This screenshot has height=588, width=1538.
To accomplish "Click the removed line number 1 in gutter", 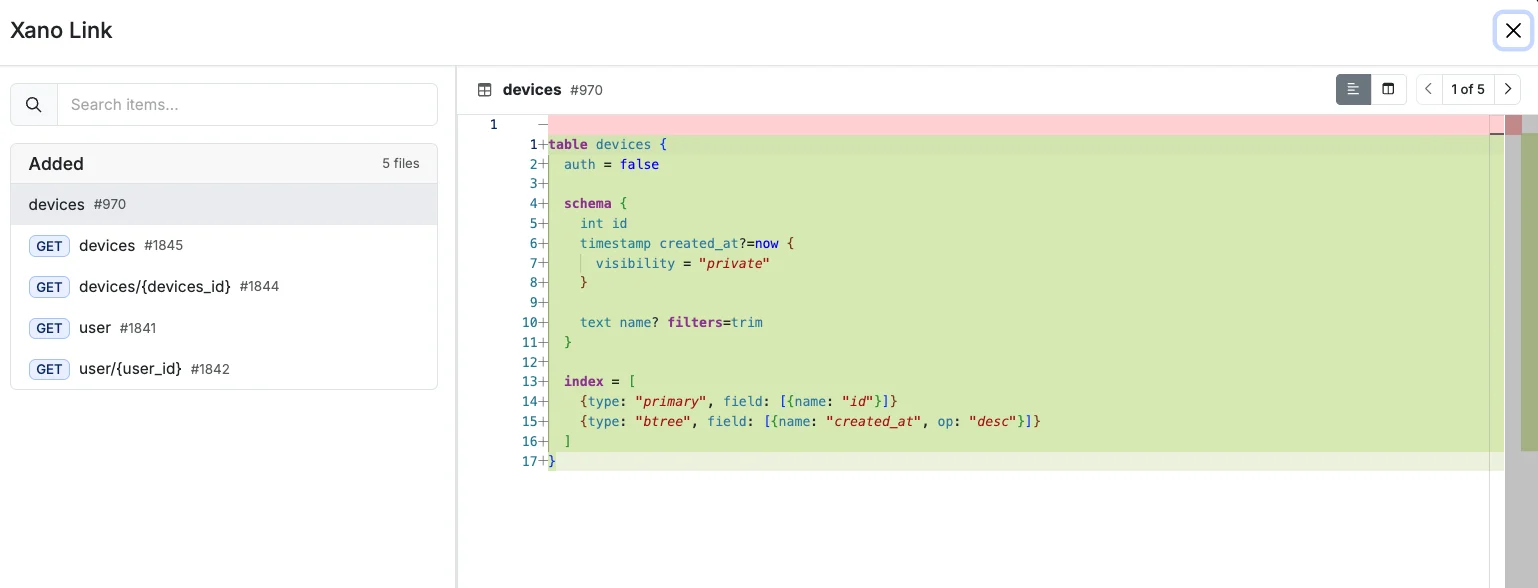I will click(x=493, y=124).
